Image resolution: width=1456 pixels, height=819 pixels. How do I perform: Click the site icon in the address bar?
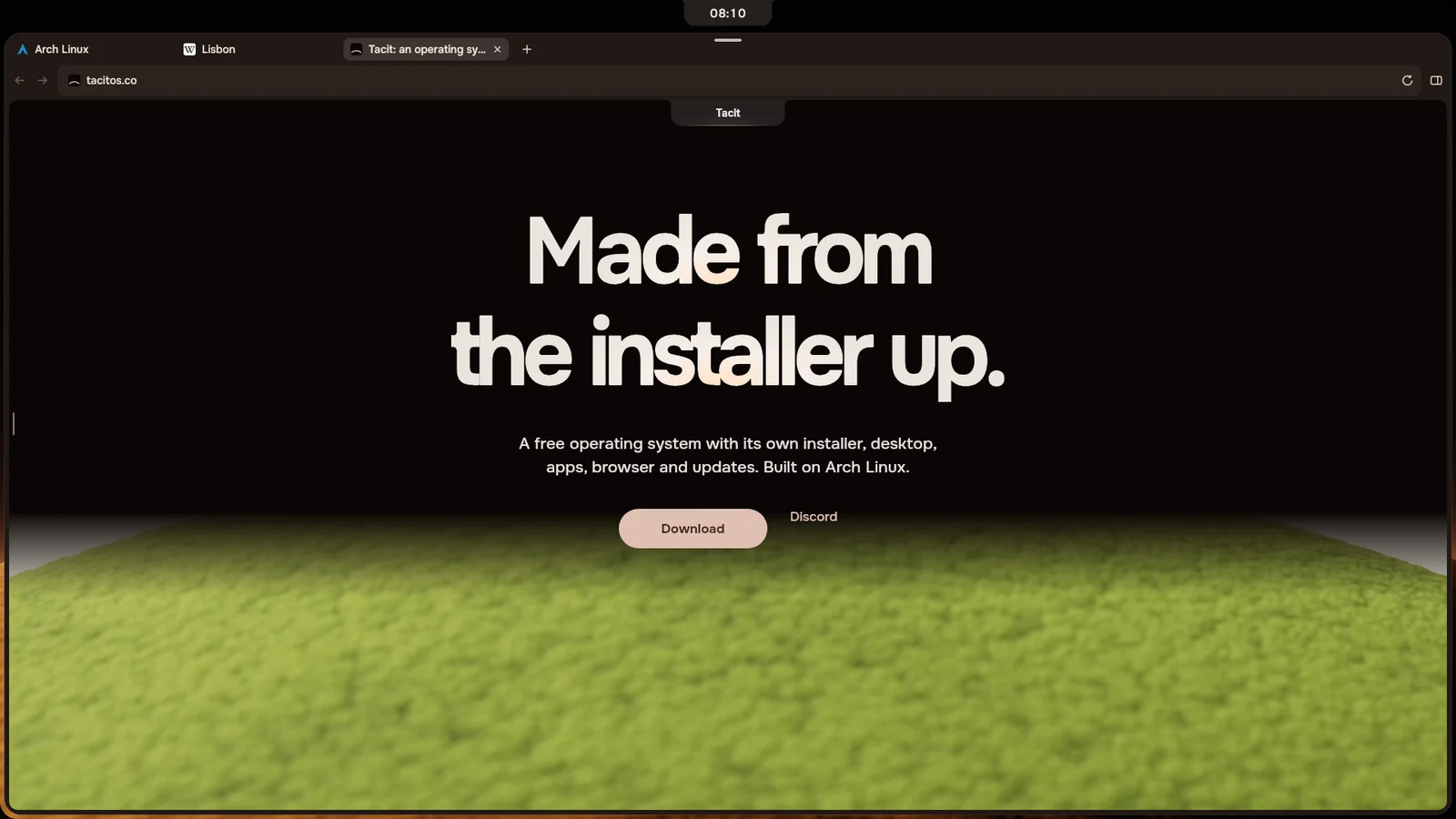[75, 80]
